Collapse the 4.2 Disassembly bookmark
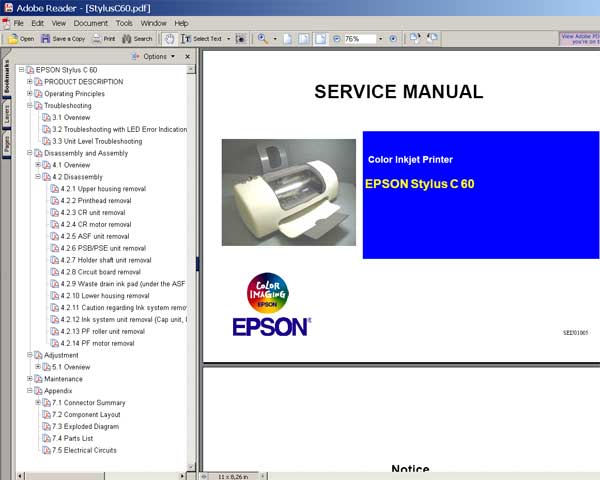This screenshot has height=480, width=600. 38,176
